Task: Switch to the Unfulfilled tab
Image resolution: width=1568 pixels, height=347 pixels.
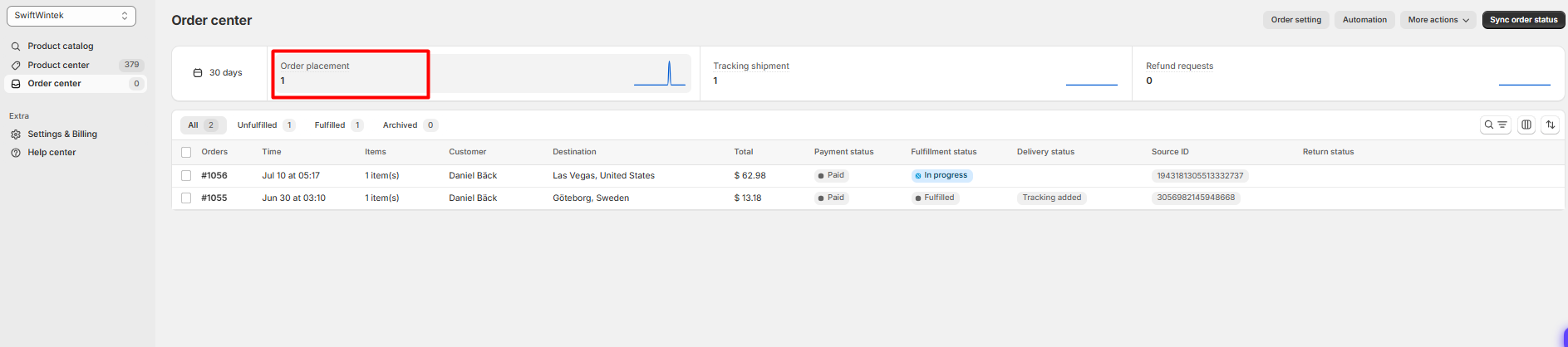Action: (x=265, y=125)
